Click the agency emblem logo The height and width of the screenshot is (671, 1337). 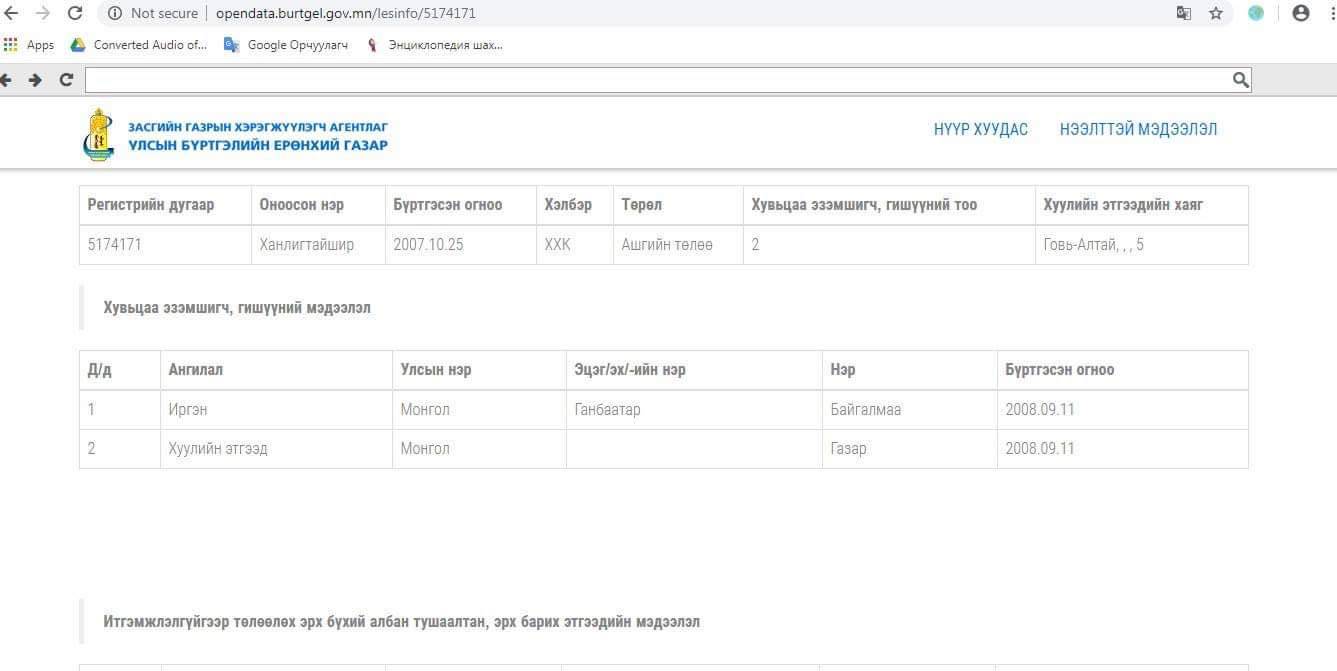[x=97, y=135]
